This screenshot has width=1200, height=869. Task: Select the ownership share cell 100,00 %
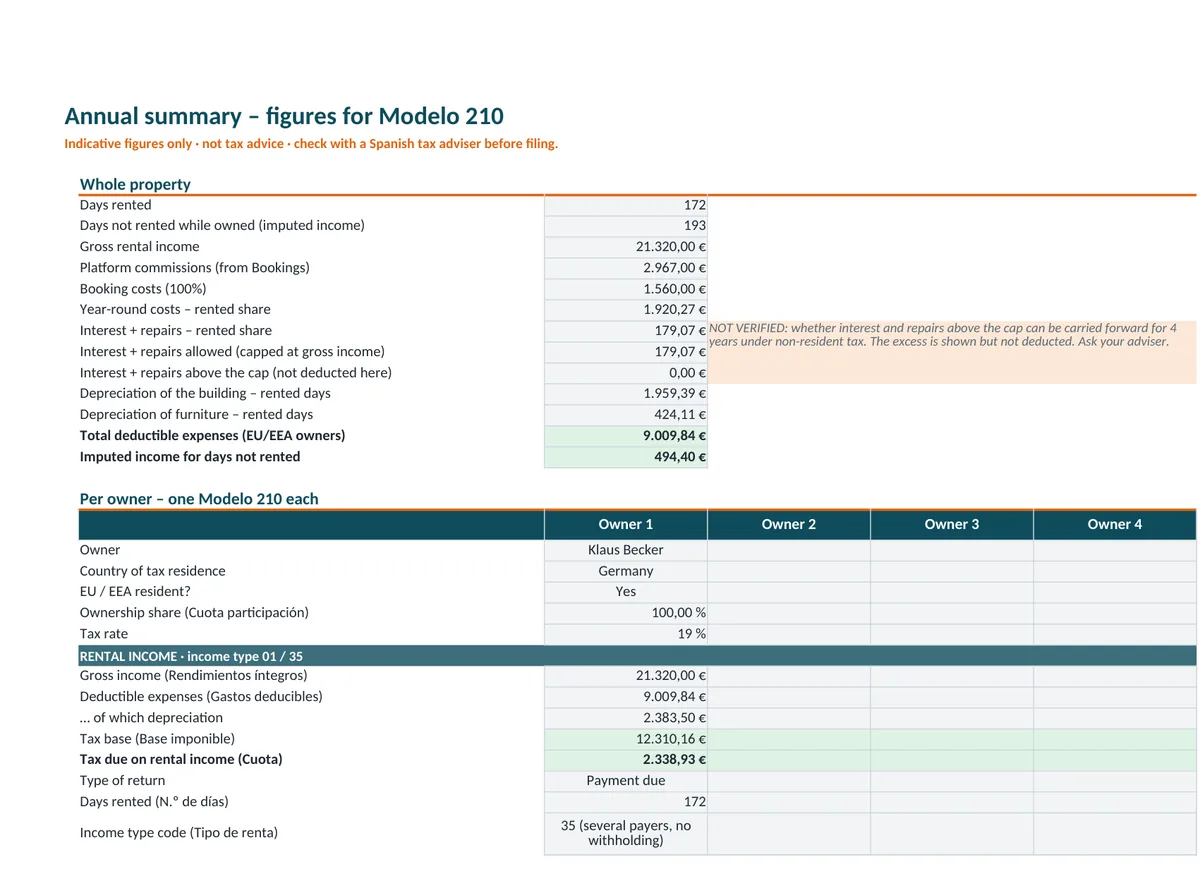626,613
